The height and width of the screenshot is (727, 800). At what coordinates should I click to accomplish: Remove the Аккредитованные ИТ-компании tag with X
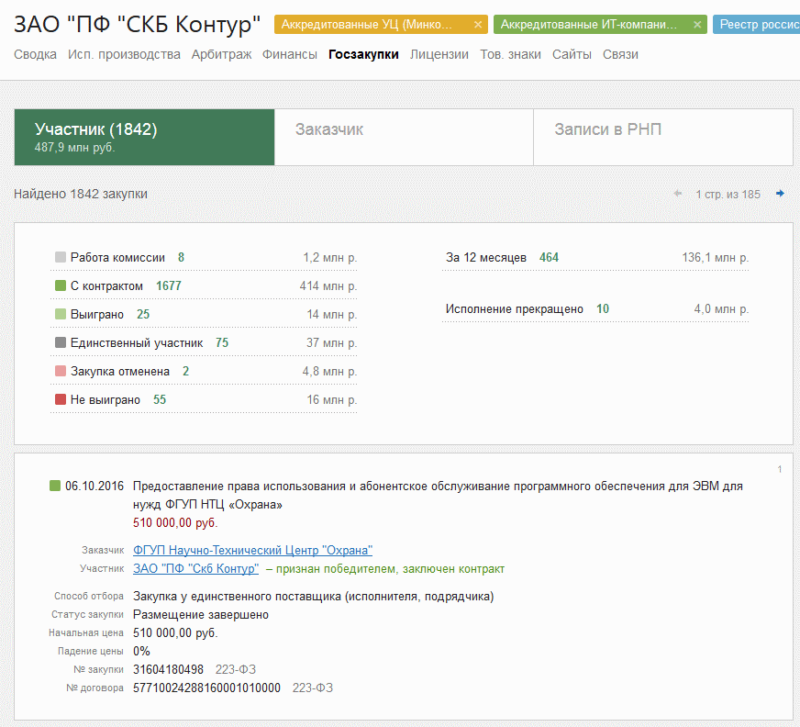[697, 24]
